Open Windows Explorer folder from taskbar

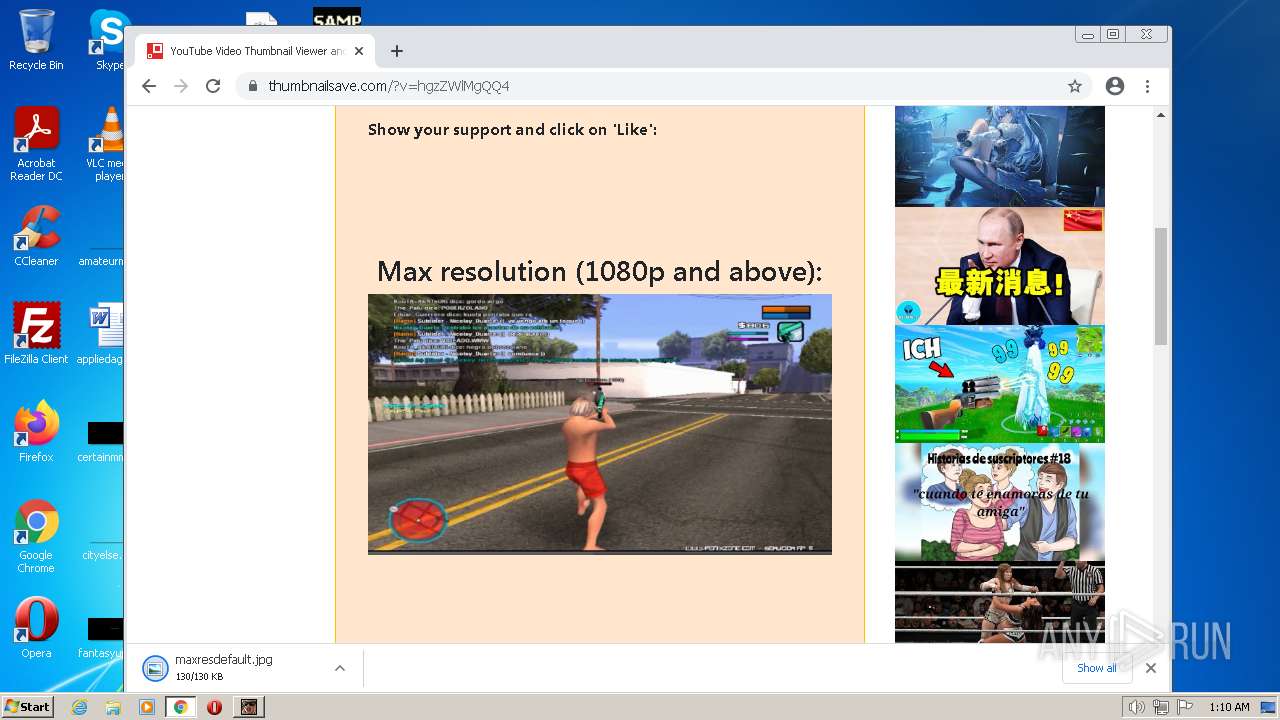pos(113,707)
